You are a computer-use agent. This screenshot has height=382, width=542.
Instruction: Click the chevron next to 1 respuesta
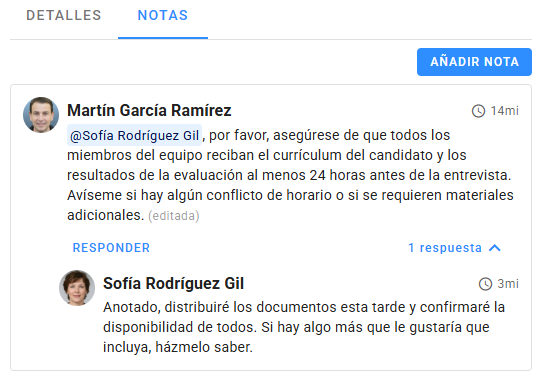coord(495,248)
